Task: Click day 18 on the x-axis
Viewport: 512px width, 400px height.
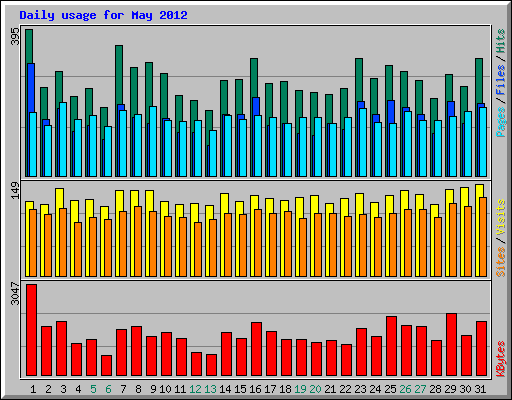Action: tap(285, 389)
